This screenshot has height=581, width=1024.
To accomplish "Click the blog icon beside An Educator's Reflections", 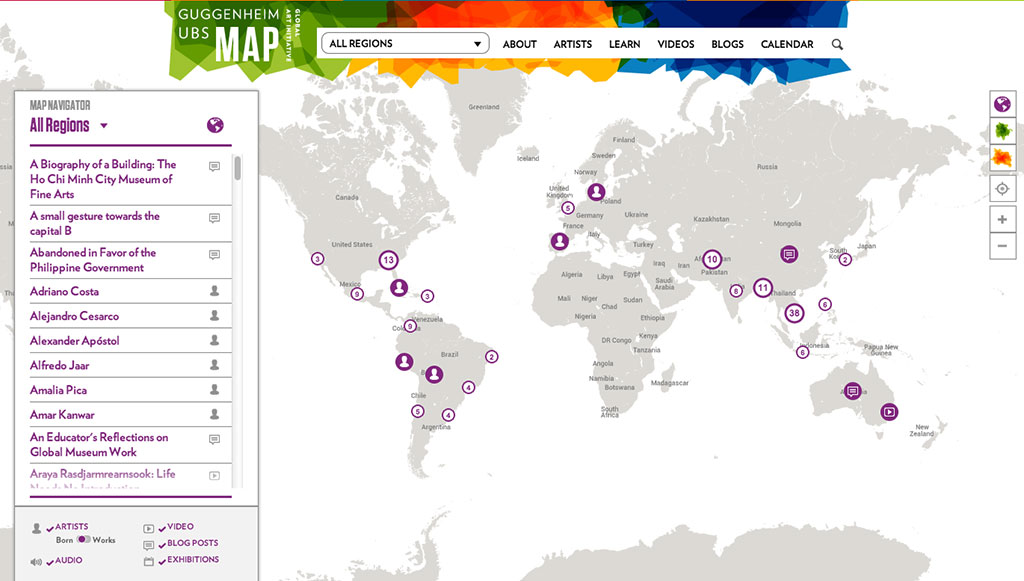I will [214, 439].
